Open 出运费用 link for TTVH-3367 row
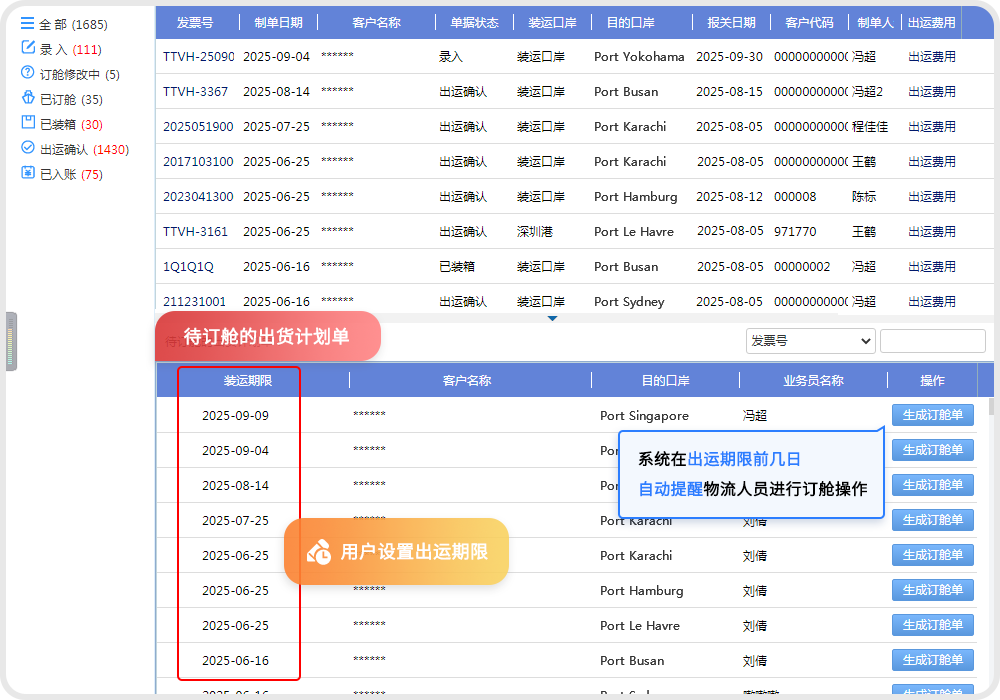The height and width of the screenshot is (700, 1000). (x=932, y=92)
